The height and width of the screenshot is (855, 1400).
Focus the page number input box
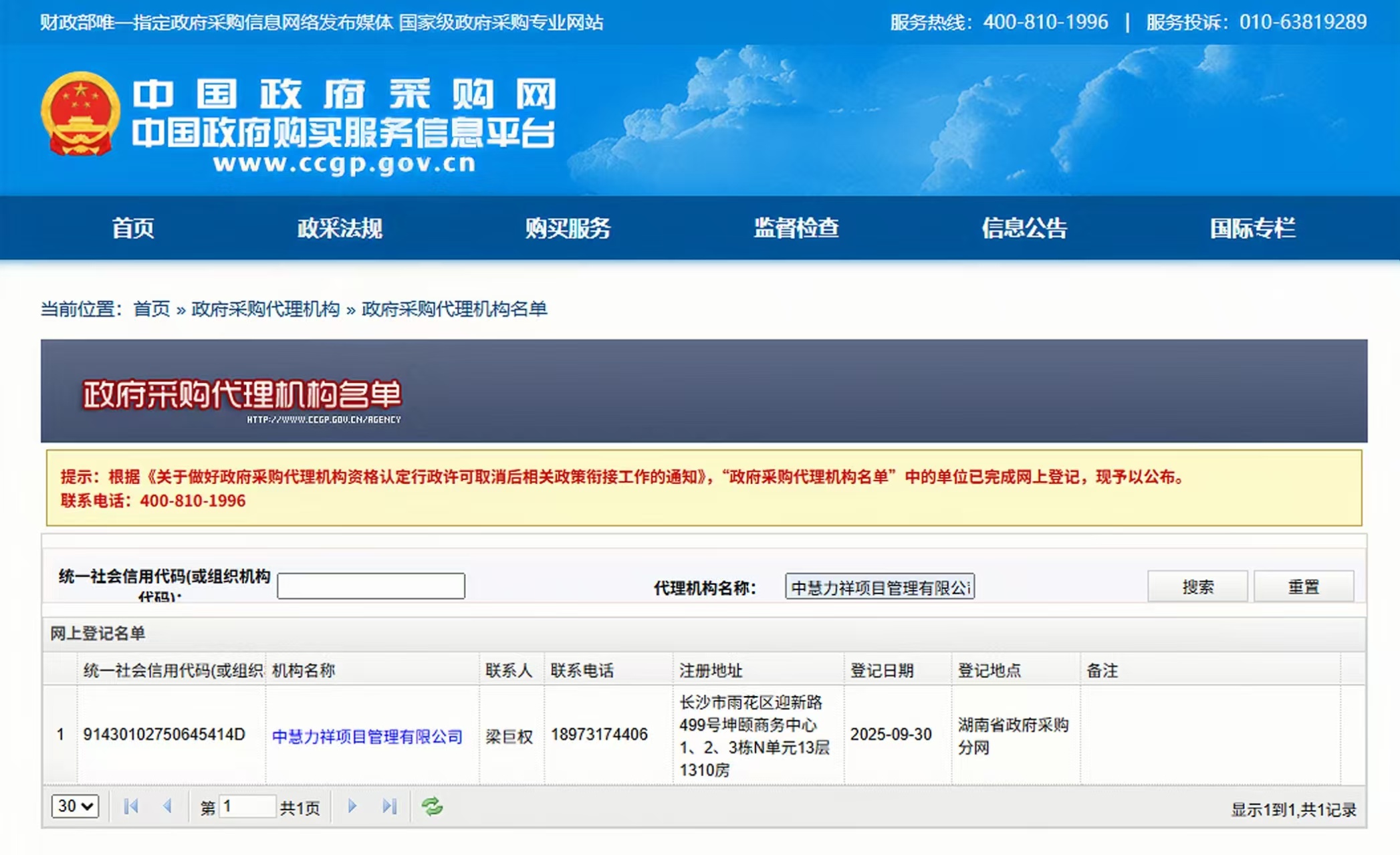click(x=247, y=806)
